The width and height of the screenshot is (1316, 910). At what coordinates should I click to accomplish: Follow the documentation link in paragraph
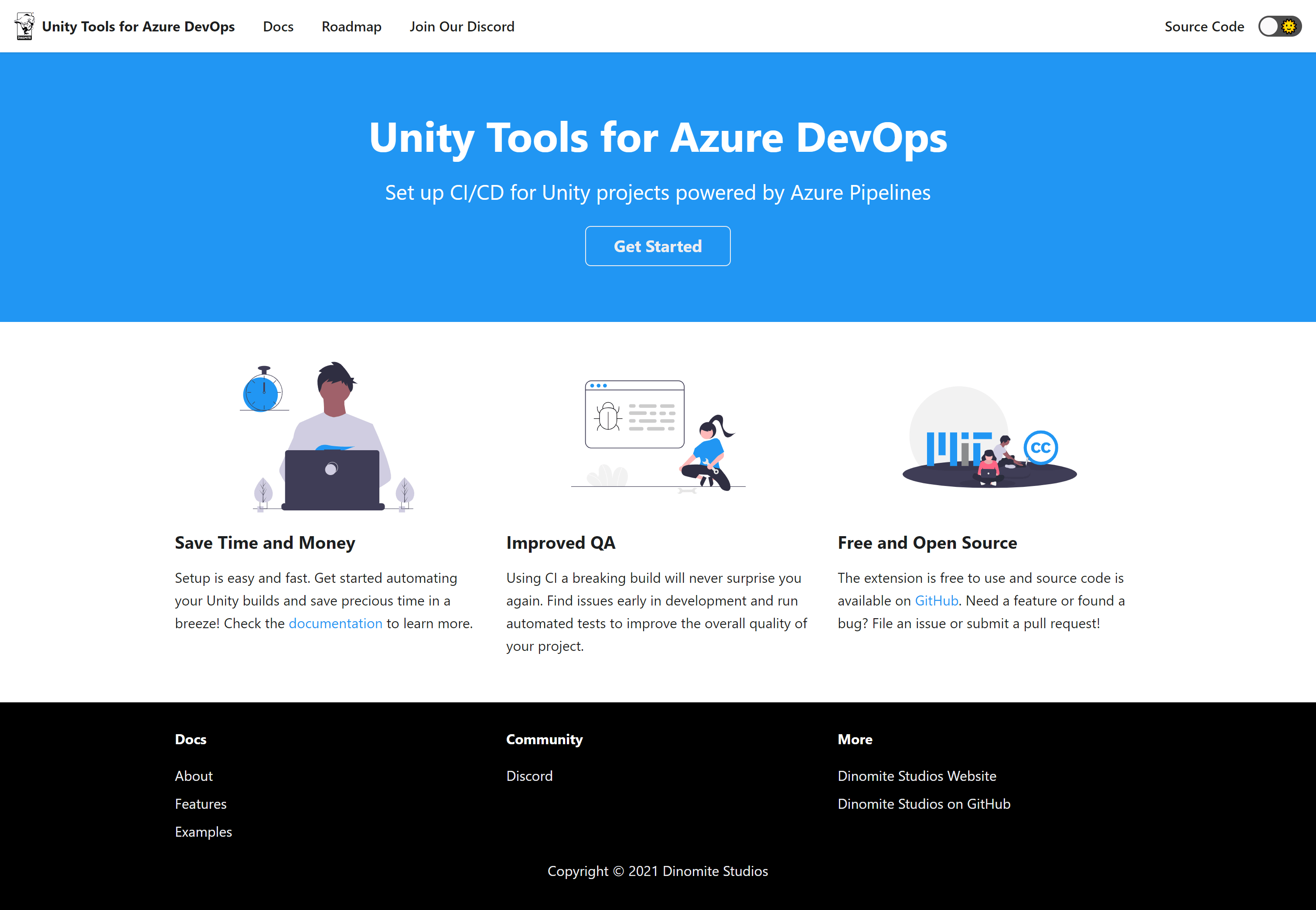pos(335,623)
